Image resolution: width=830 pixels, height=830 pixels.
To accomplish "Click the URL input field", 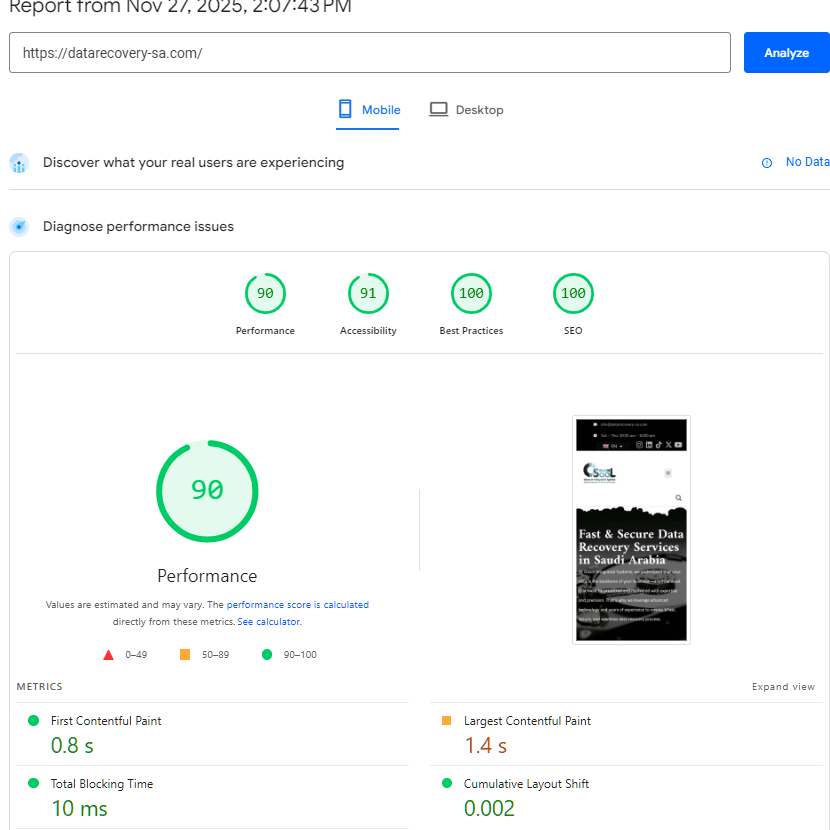I will tap(370, 53).
